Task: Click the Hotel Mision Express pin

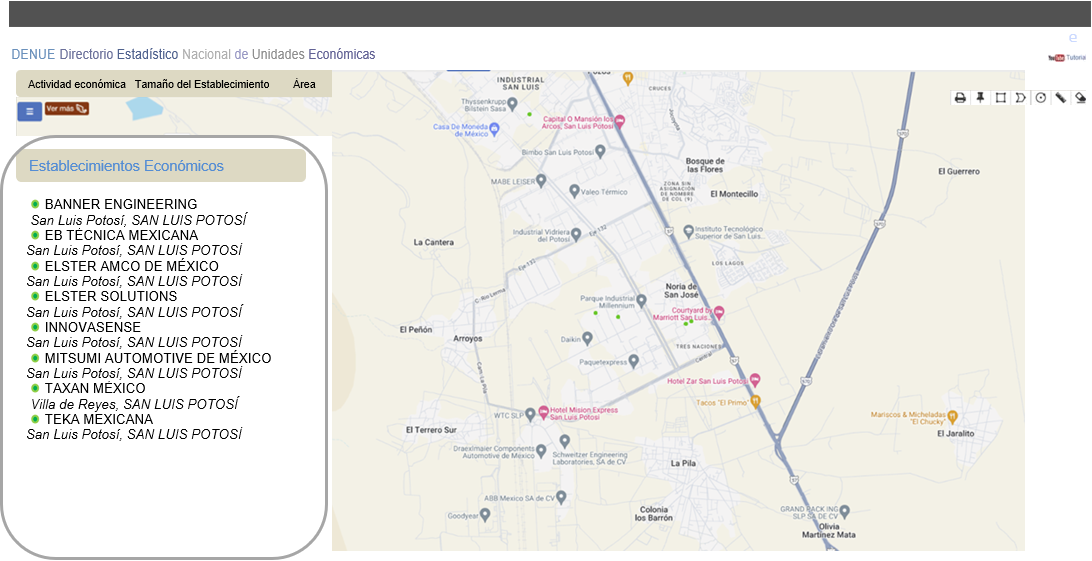Action: pos(543,411)
